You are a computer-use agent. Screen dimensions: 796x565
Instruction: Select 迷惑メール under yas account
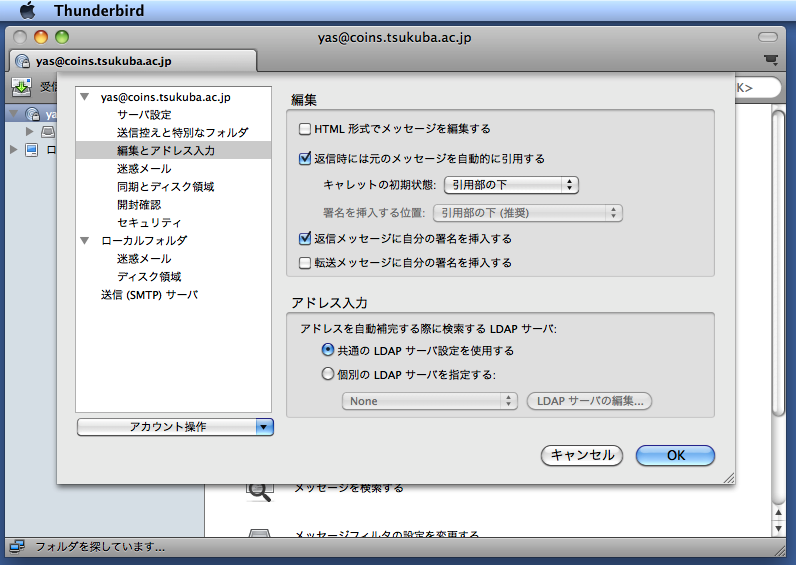click(144, 169)
